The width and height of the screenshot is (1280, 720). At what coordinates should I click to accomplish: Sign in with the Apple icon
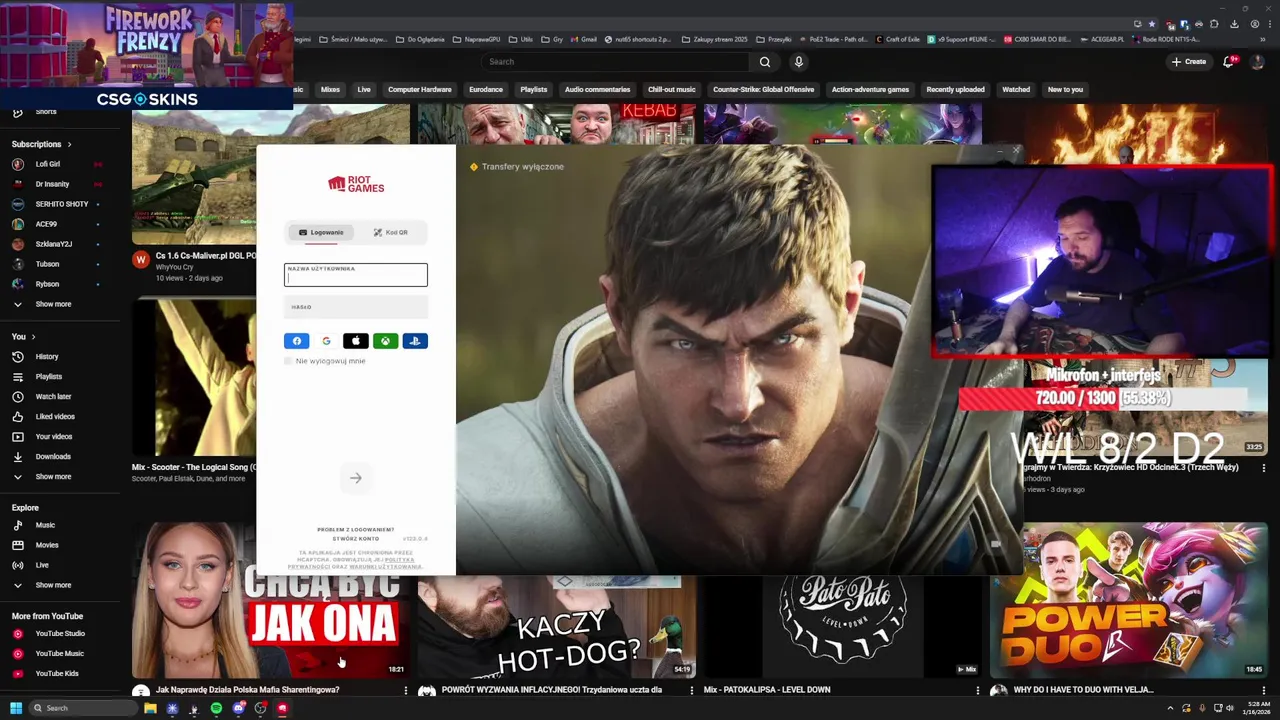tap(356, 341)
